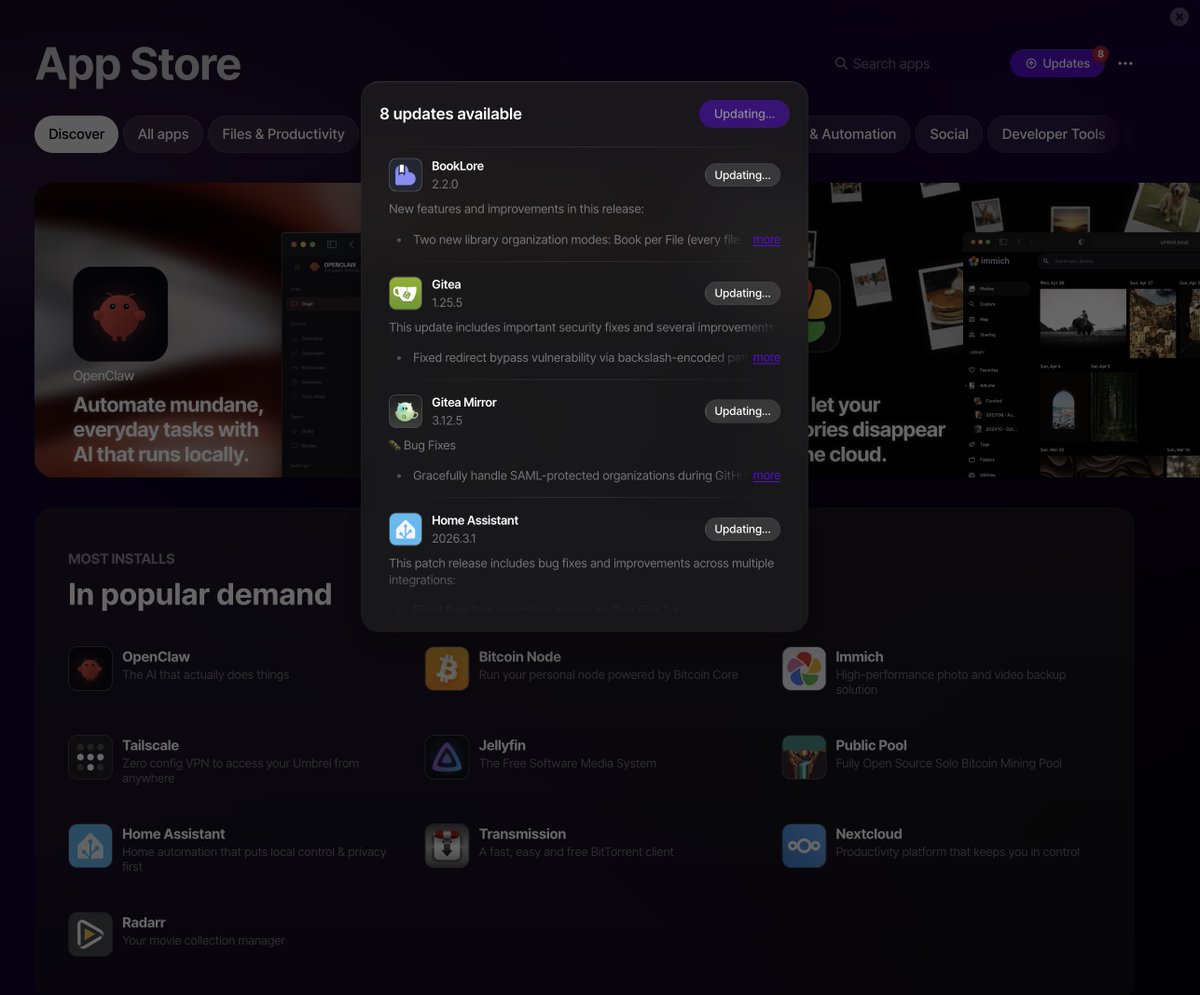Click Home Assistant's Updating... button

pyautogui.click(x=742, y=529)
